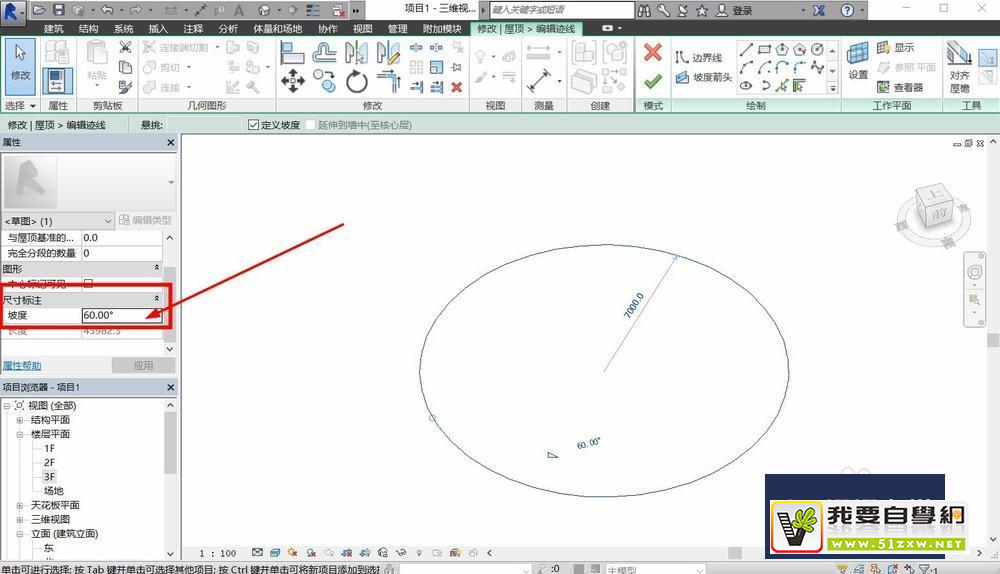Open the 结构 ribbon tab

[88, 29]
